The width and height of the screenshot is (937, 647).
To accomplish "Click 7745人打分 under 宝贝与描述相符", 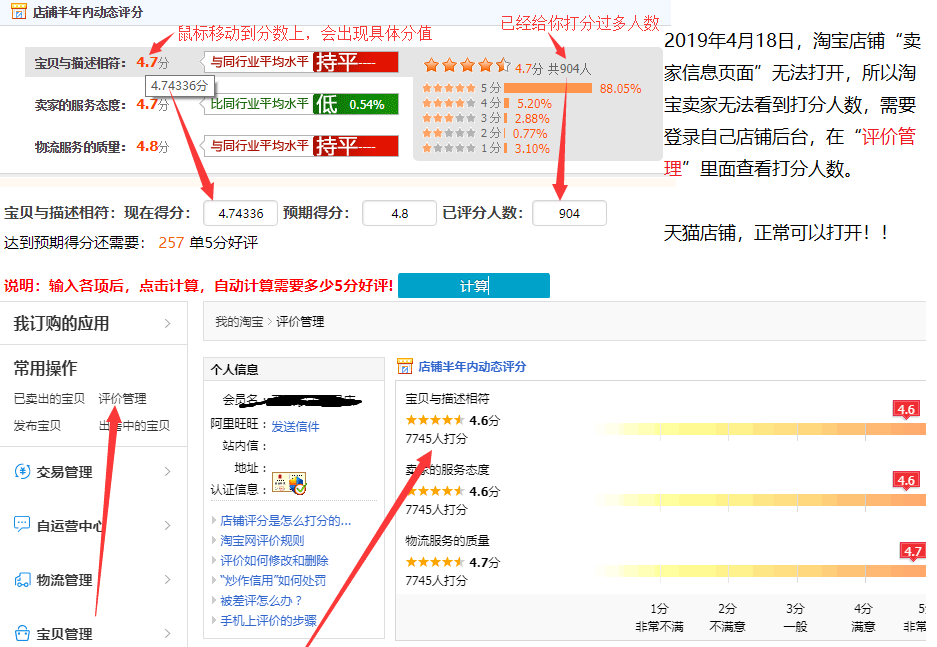I will 436,439.
